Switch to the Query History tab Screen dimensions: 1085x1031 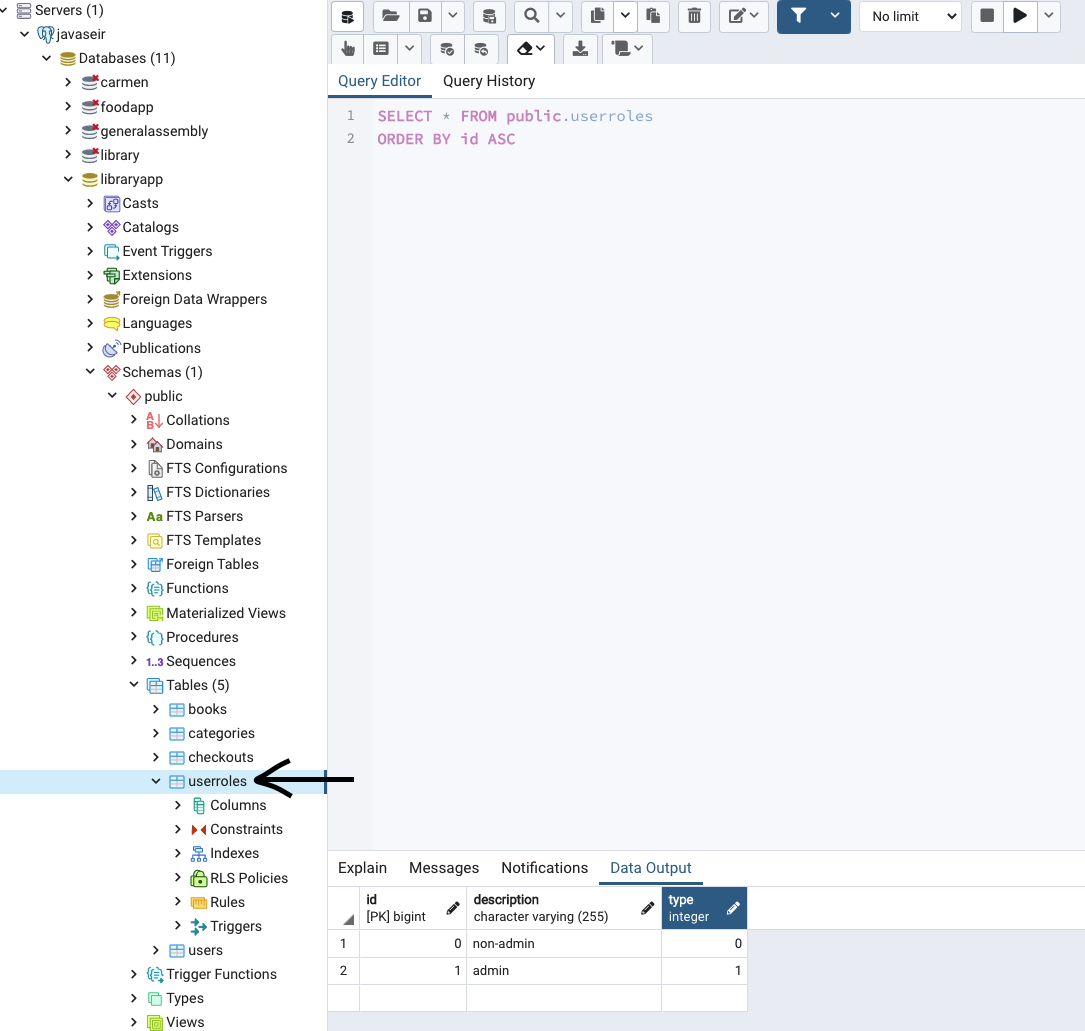point(489,81)
